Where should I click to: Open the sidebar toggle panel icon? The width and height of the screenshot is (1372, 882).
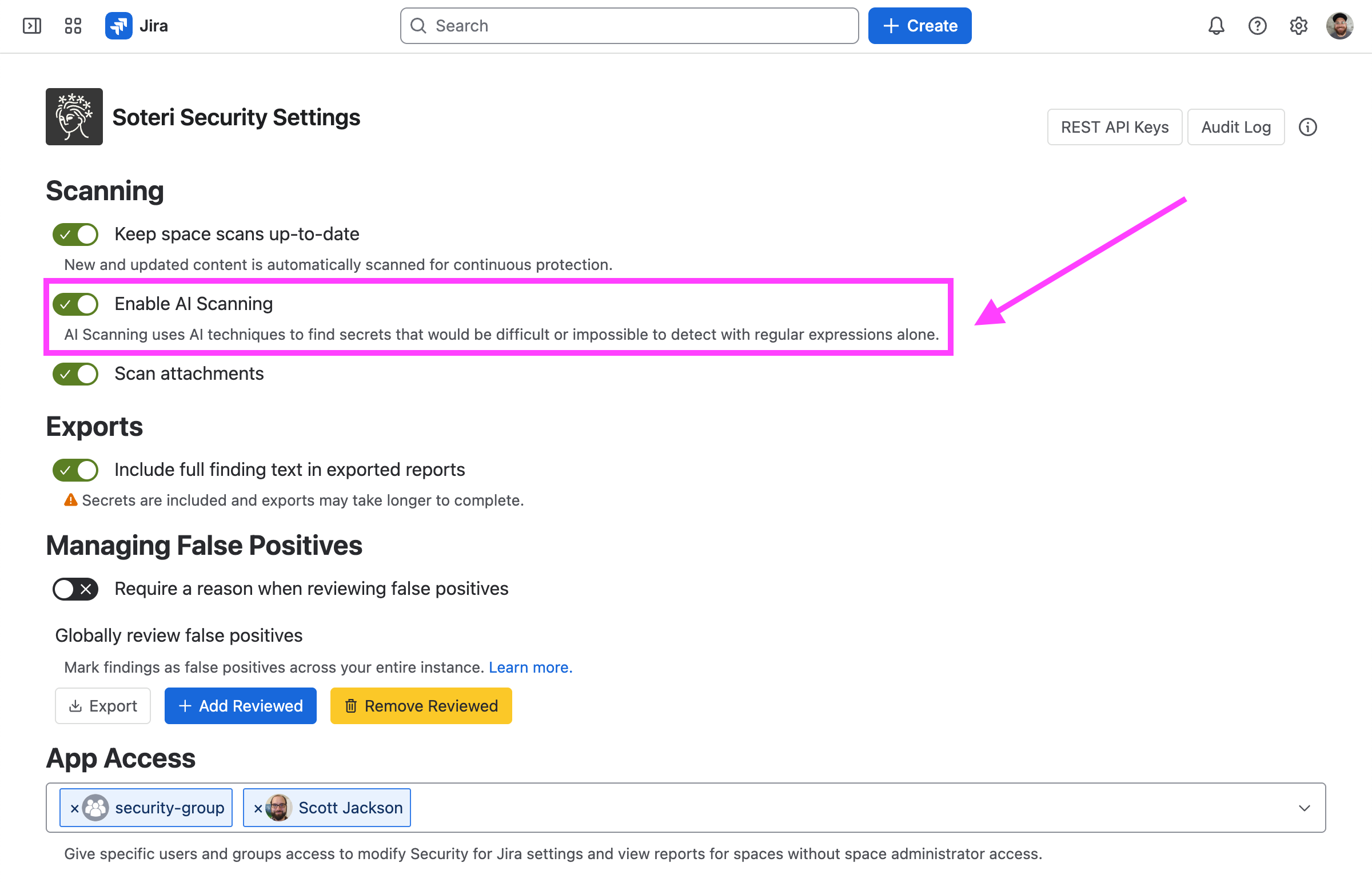(31, 26)
